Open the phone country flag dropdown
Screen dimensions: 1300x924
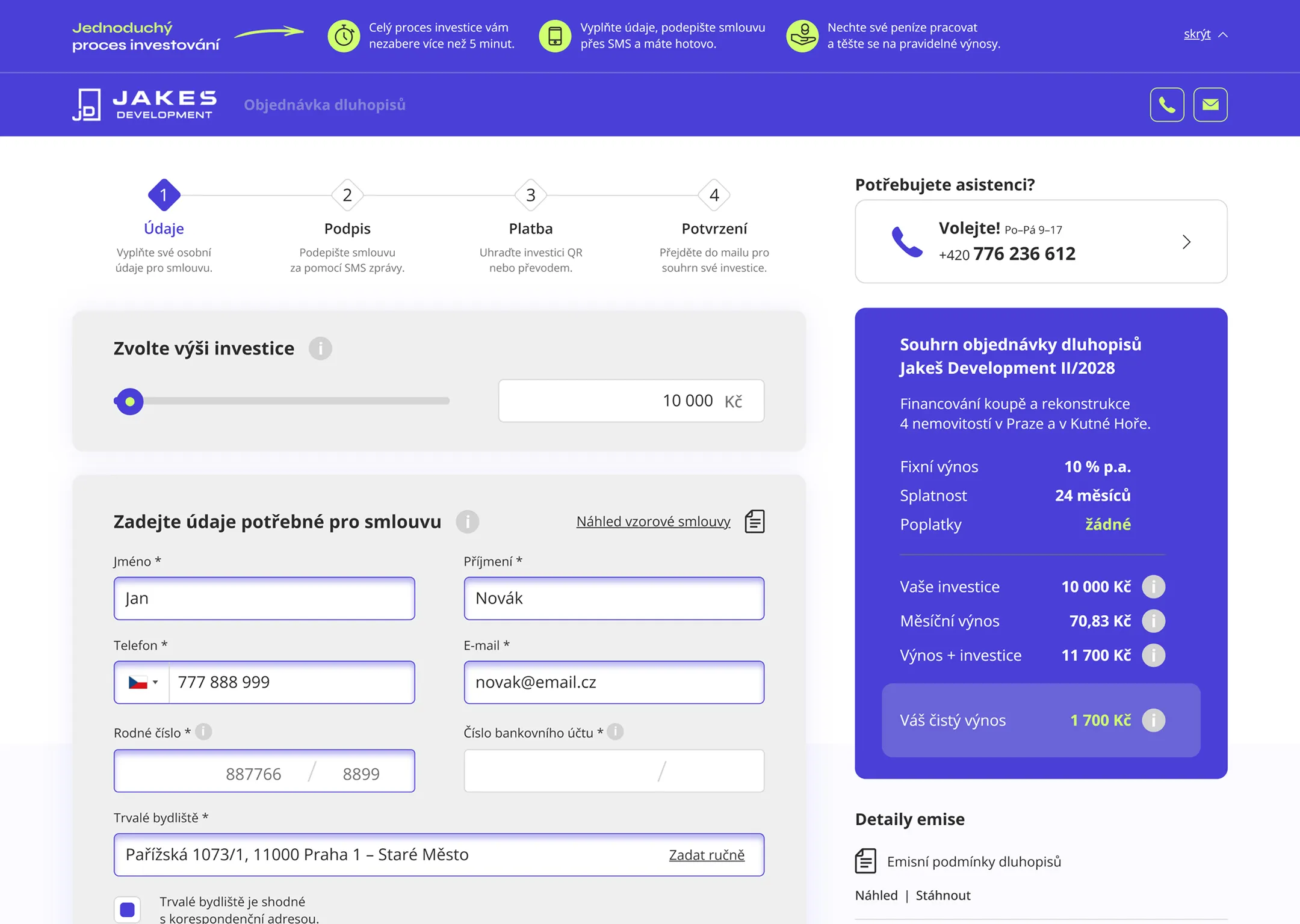tap(143, 682)
